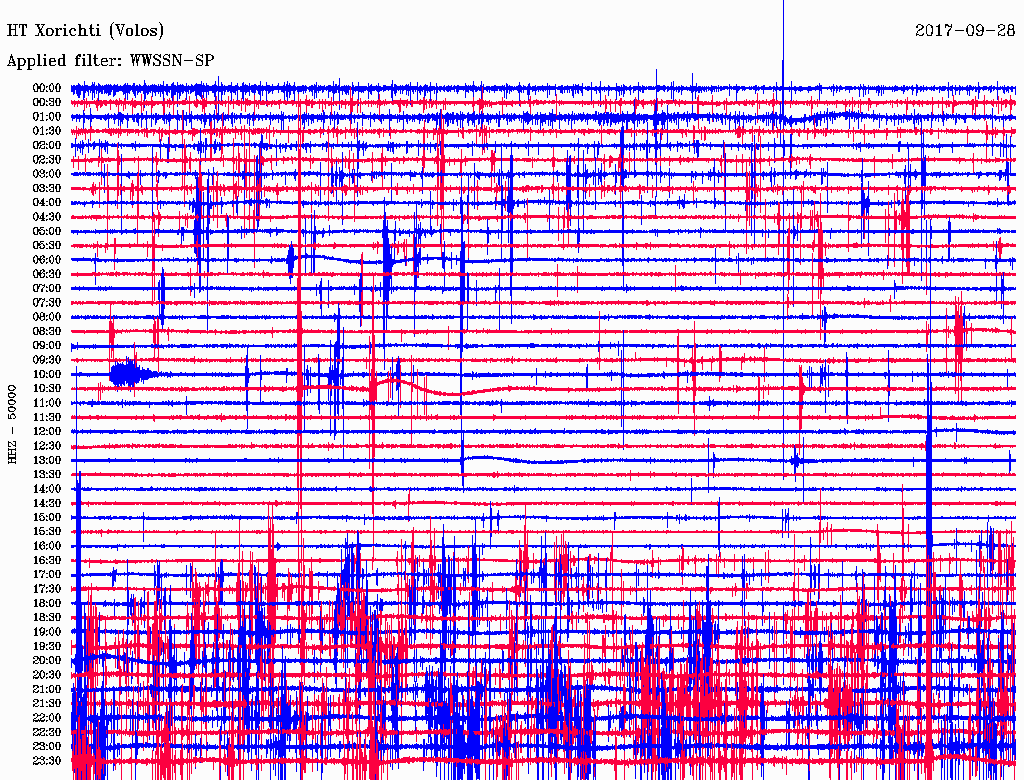1024x780 pixels.
Task: Select the 21:00 time label
Action: [47, 689]
